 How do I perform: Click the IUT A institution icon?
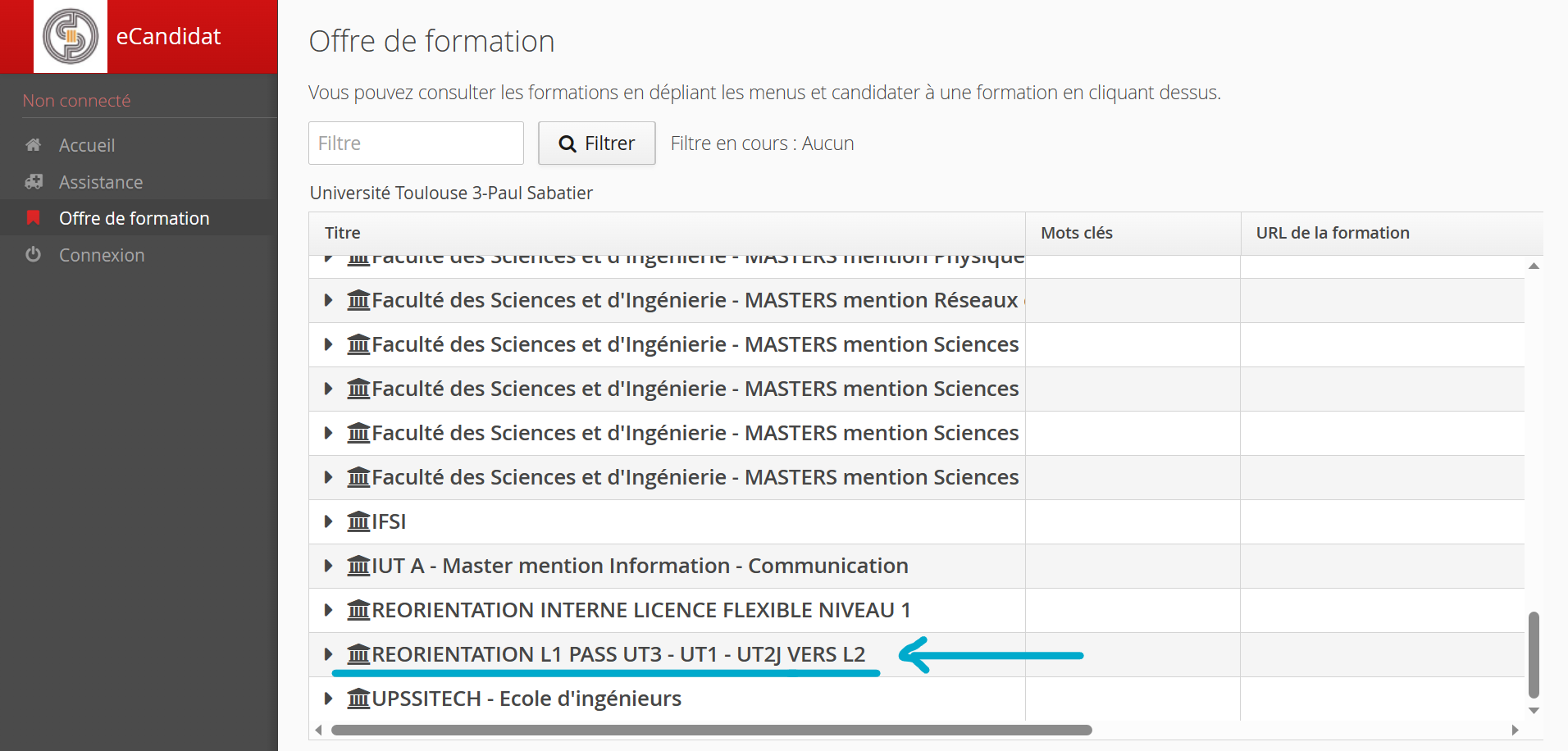358,566
